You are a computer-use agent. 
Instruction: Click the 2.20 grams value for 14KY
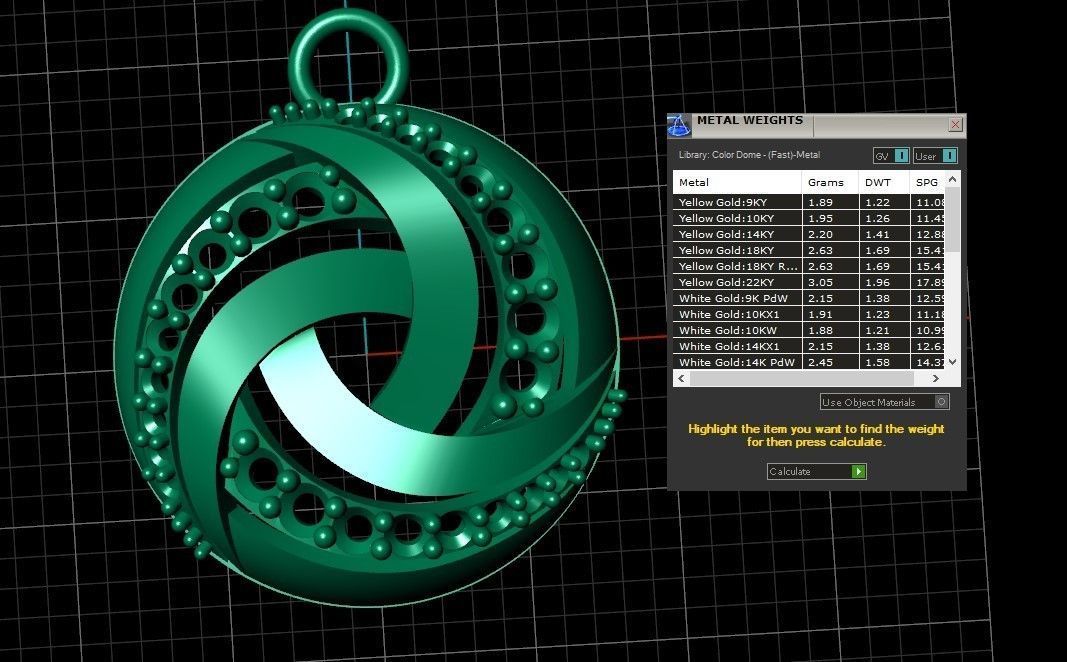click(x=820, y=234)
